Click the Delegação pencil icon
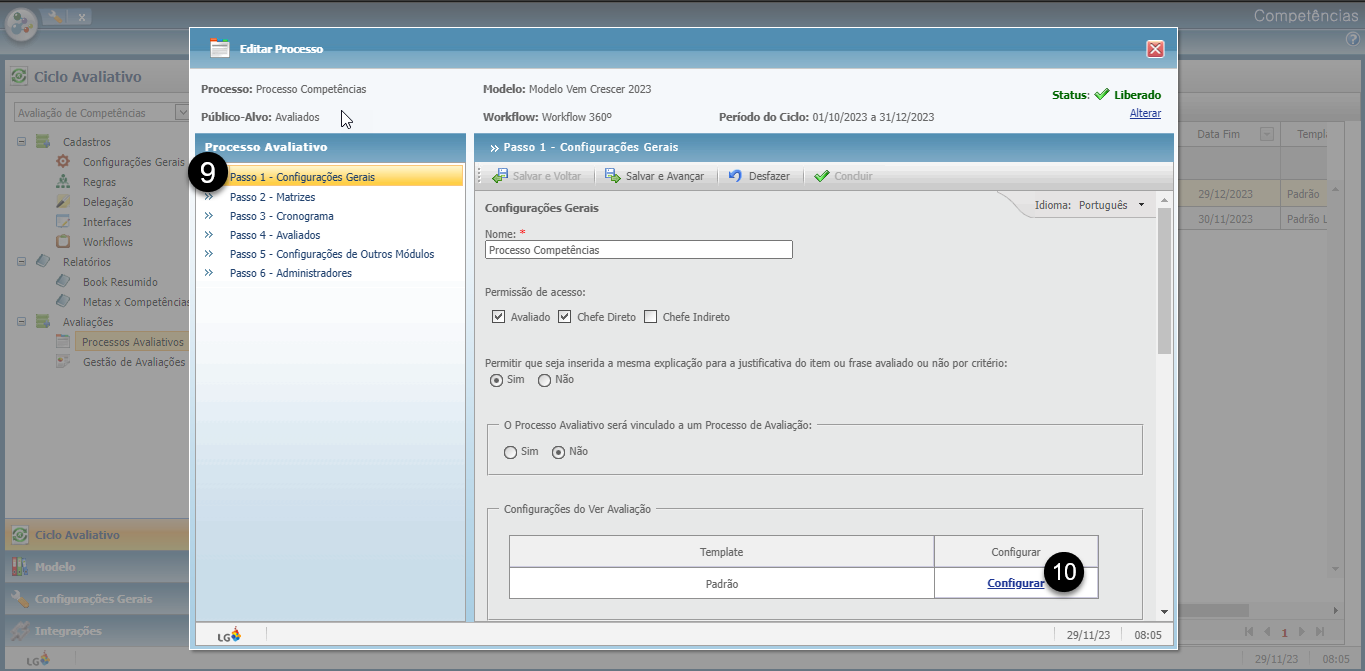Image resolution: width=1365 pixels, height=671 pixels. (x=63, y=202)
